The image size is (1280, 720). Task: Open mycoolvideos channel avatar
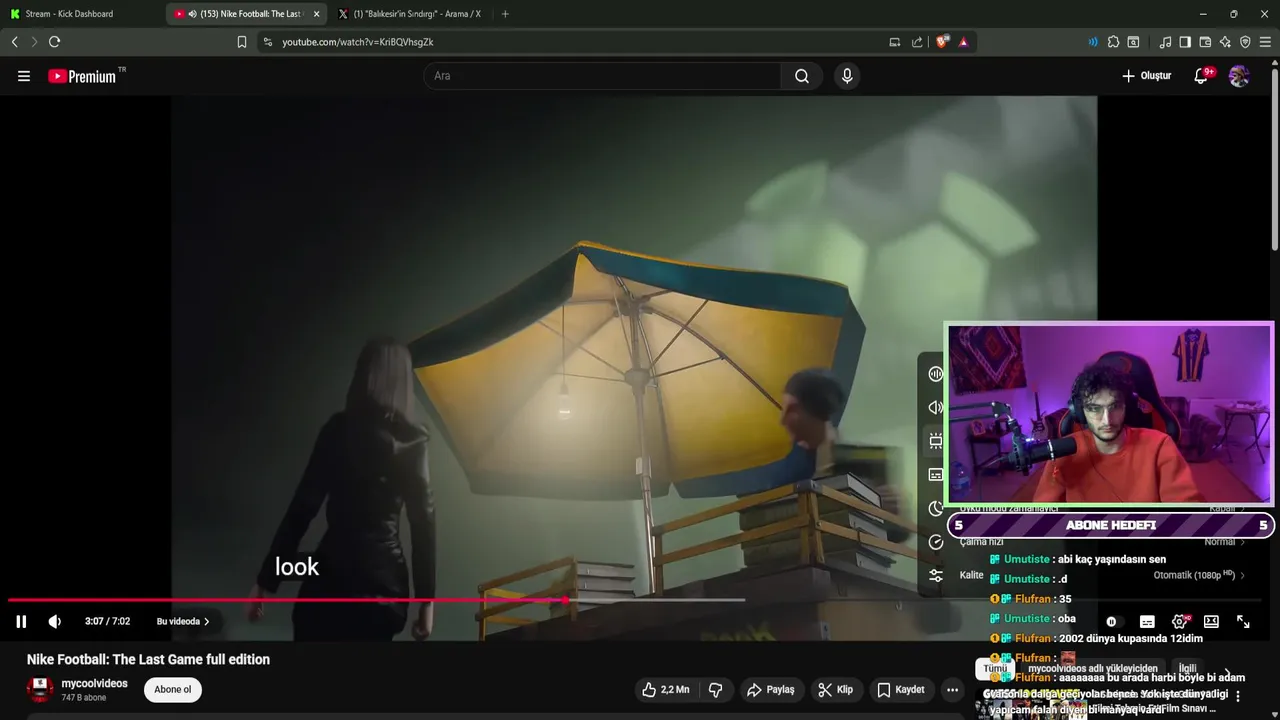tap(40, 689)
